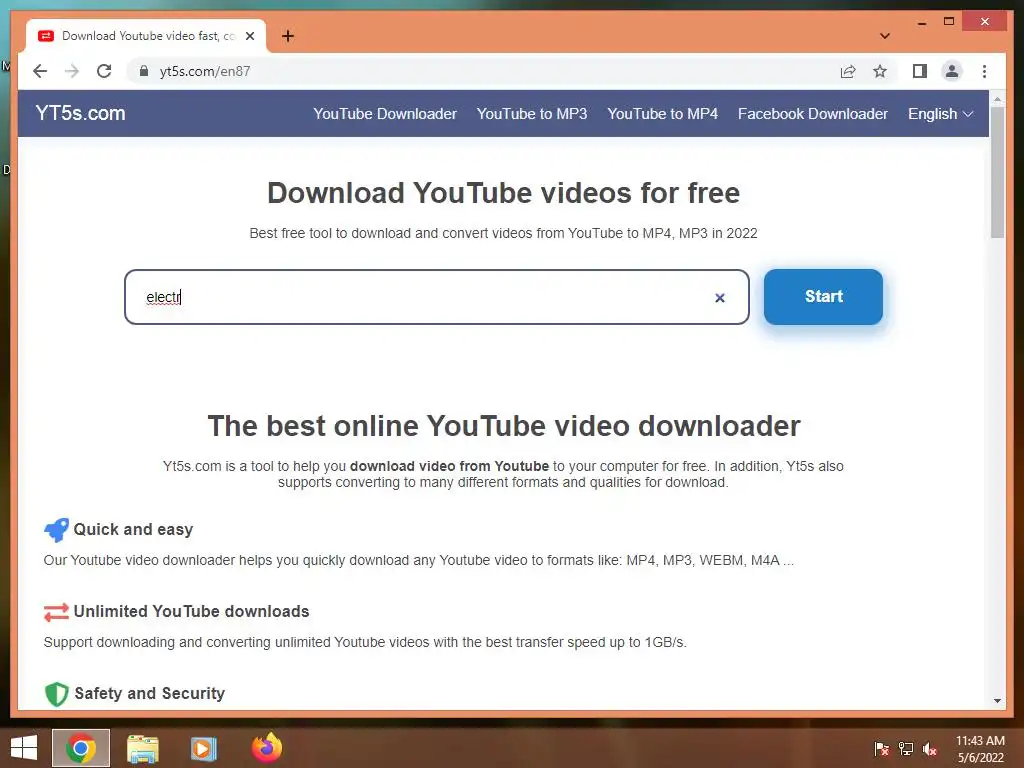Viewport: 1024px width, 768px height.
Task: Clear the search field with the X
Action: click(720, 298)
